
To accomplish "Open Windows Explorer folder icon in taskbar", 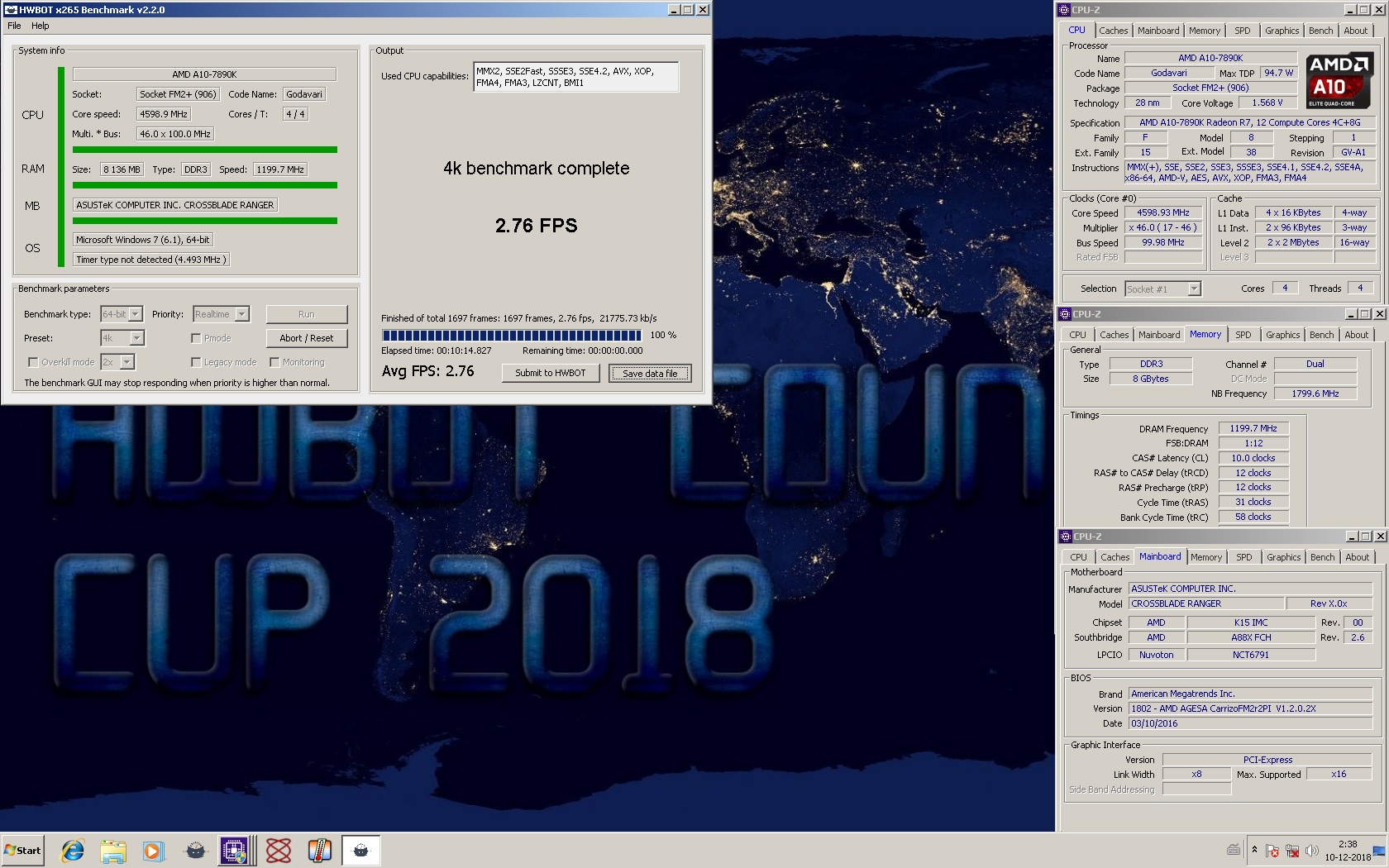I will tap(113, 850).
